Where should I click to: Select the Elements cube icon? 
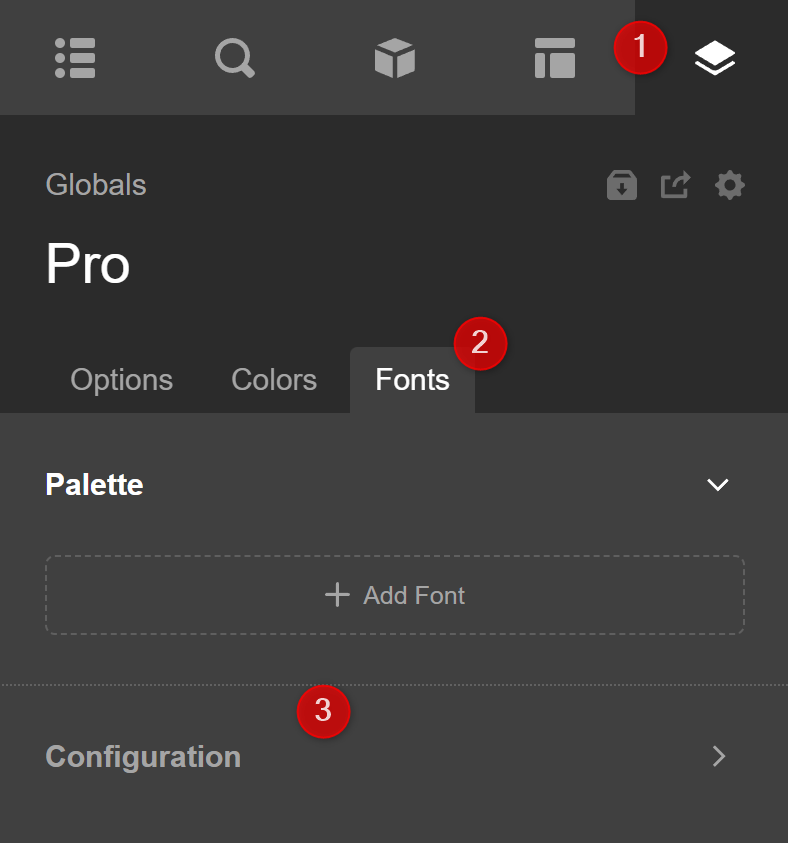pos(394,57)
